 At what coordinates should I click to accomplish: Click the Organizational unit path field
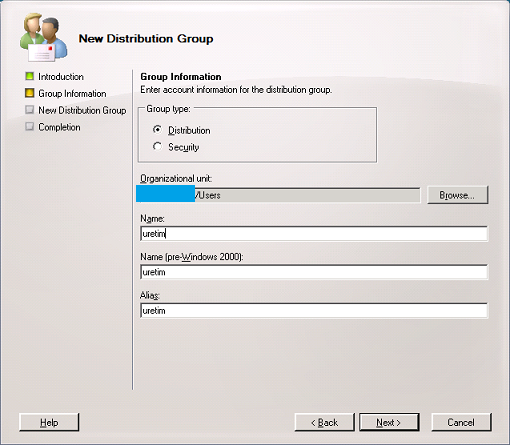(x=278, y=195)
